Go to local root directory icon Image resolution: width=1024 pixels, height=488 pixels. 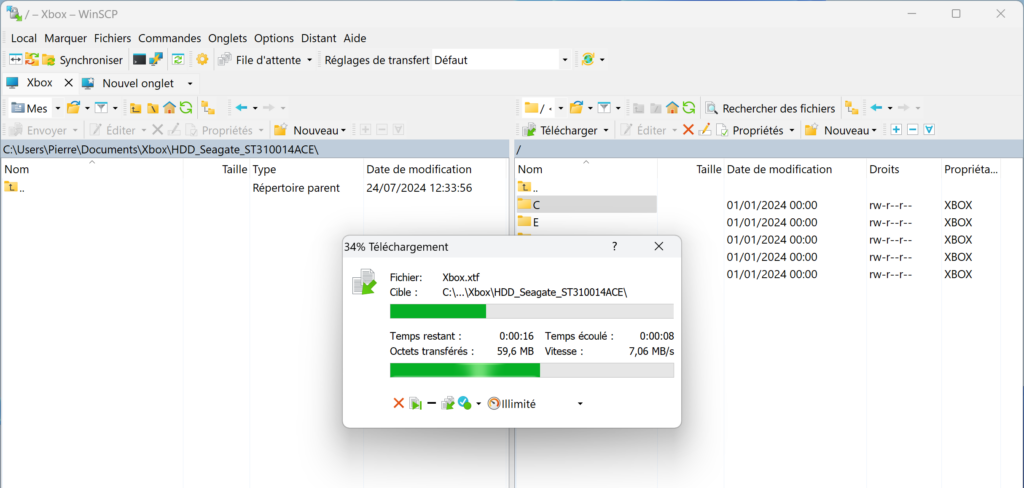tap(152, 108)
